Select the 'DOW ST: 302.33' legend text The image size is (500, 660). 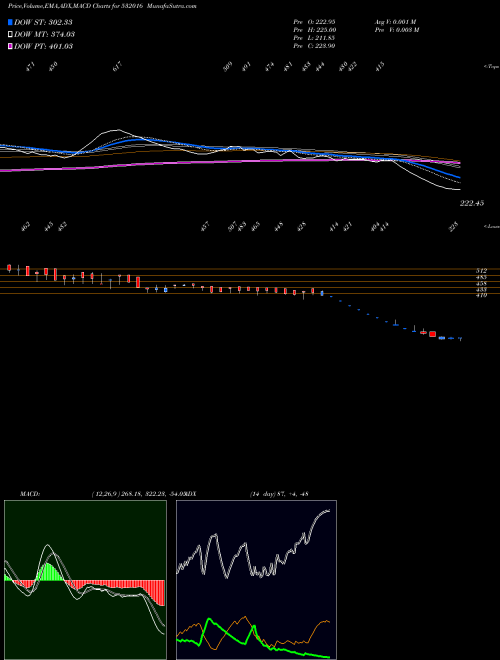point(43,22)
